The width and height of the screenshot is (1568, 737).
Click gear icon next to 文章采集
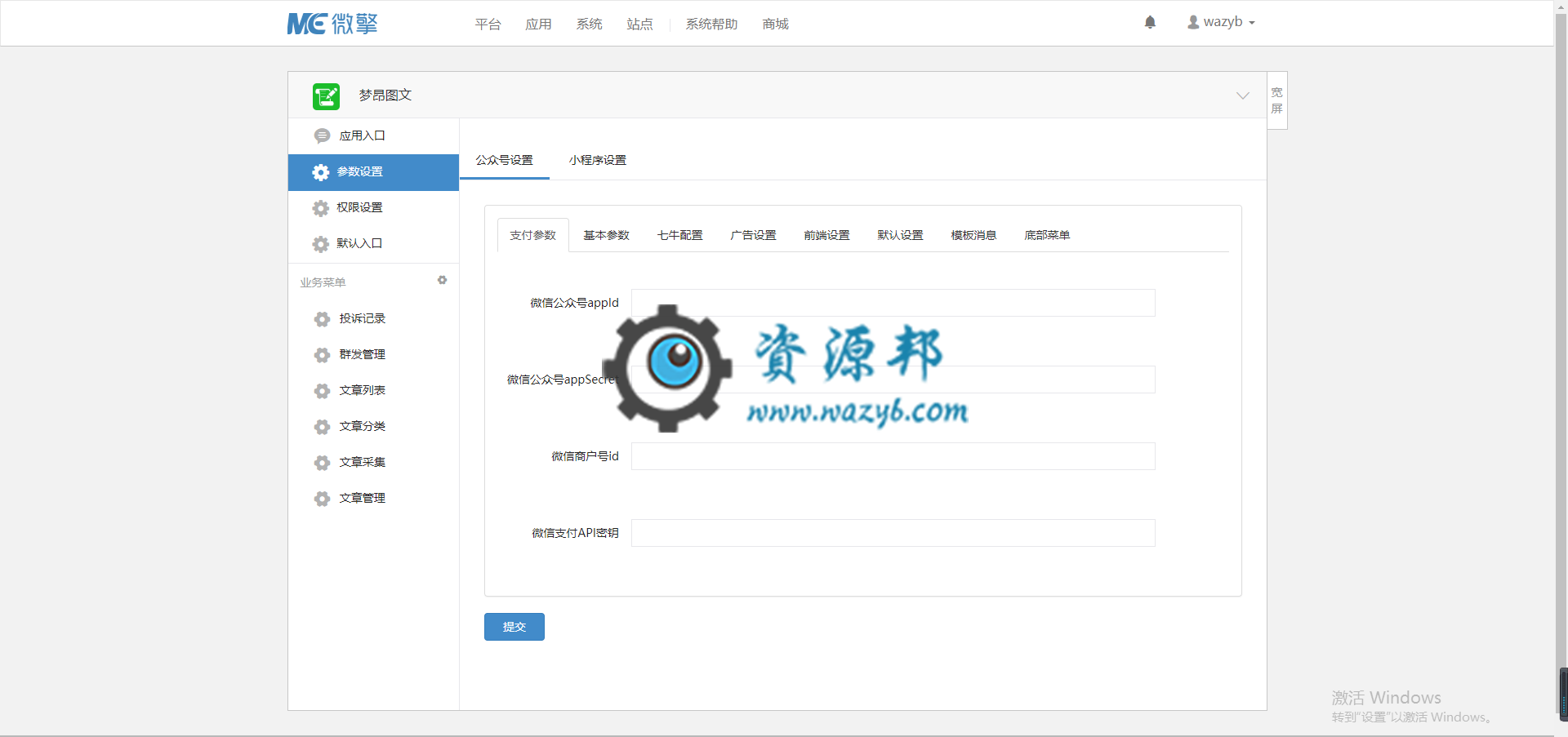(322, 463)
